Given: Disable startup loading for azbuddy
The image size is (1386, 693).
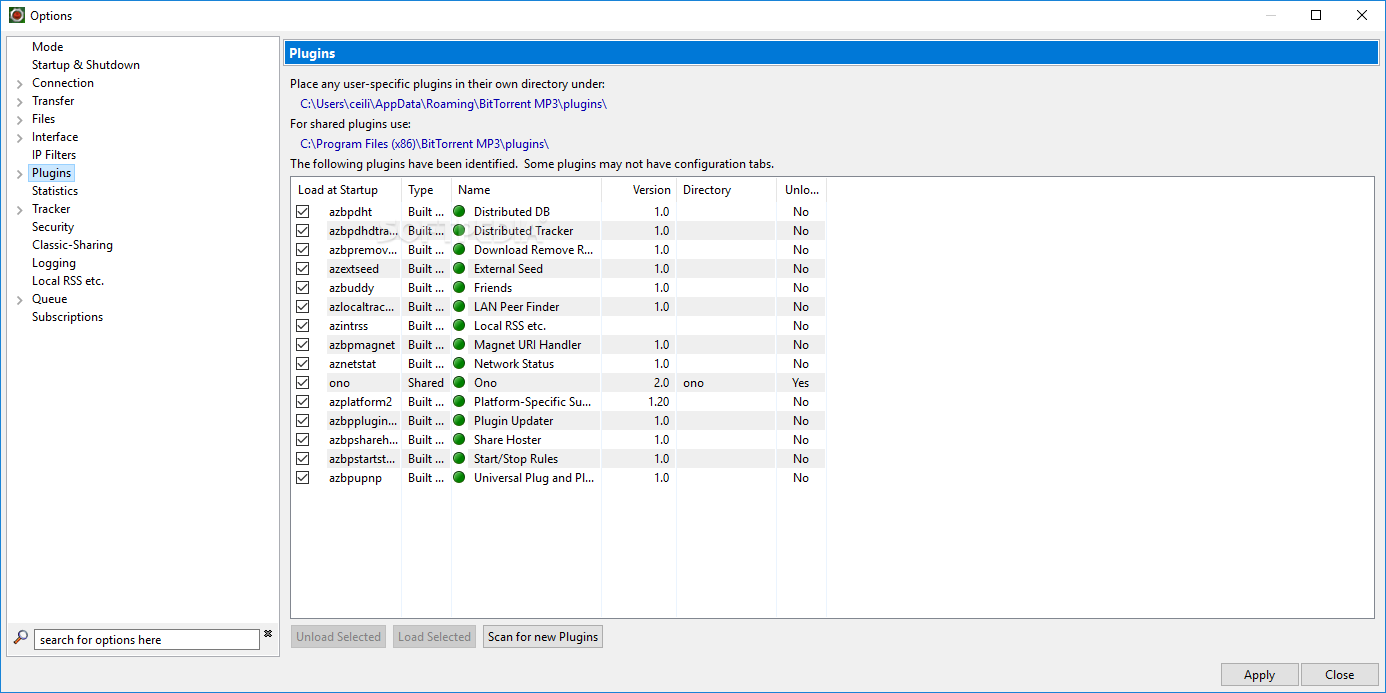Looking at the screenshot, I should 303,288.
